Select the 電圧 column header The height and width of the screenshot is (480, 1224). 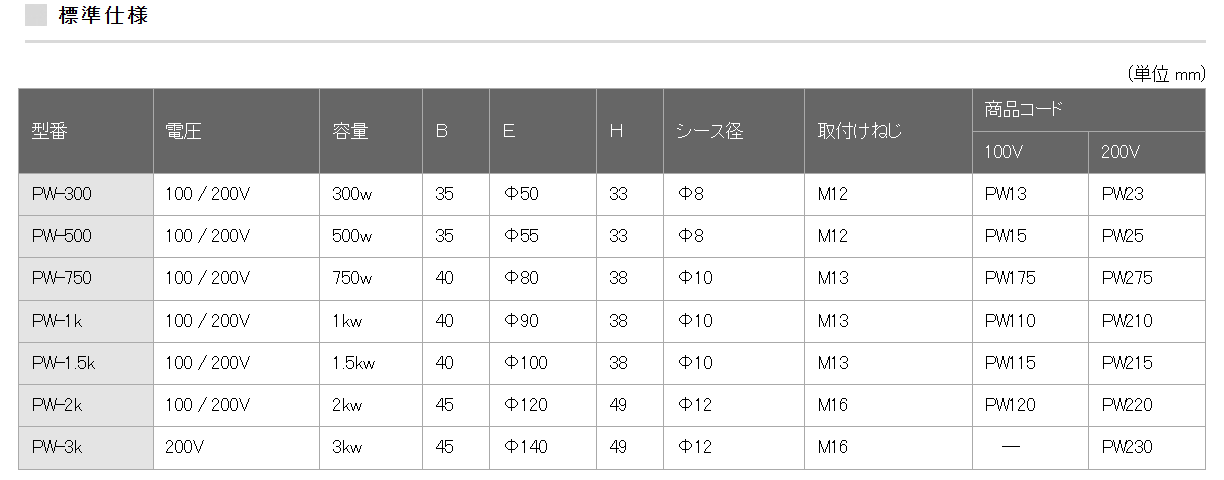[x=184, y=131]
